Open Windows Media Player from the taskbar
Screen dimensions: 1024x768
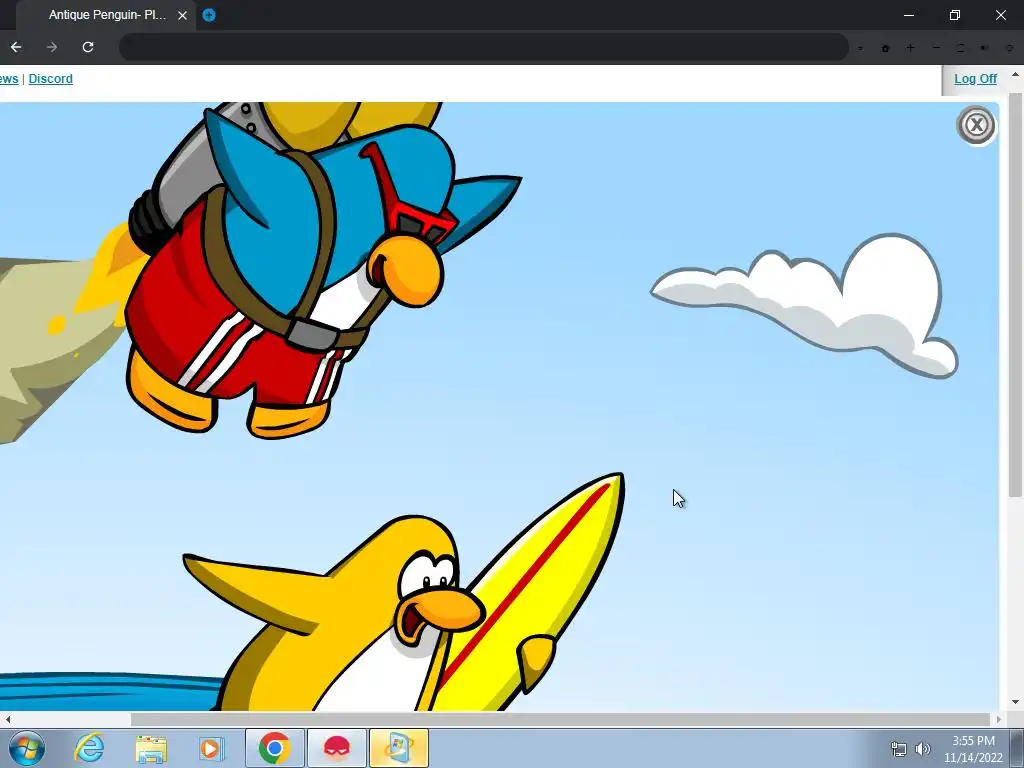pyautogui.click(x=211, y=748)
